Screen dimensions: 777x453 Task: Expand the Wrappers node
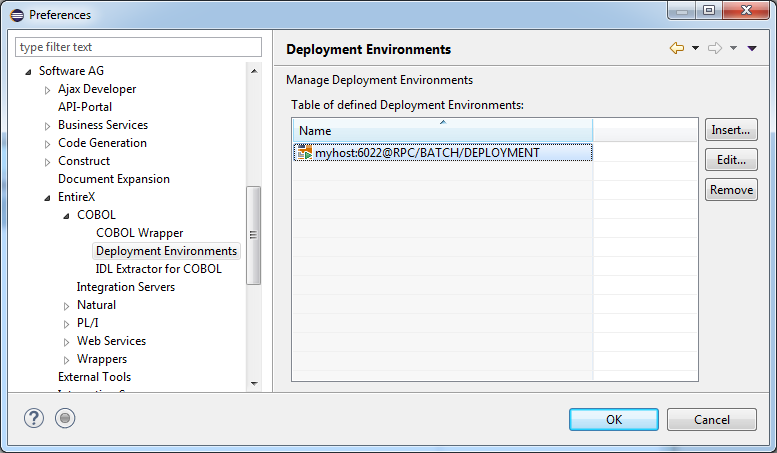66,360
